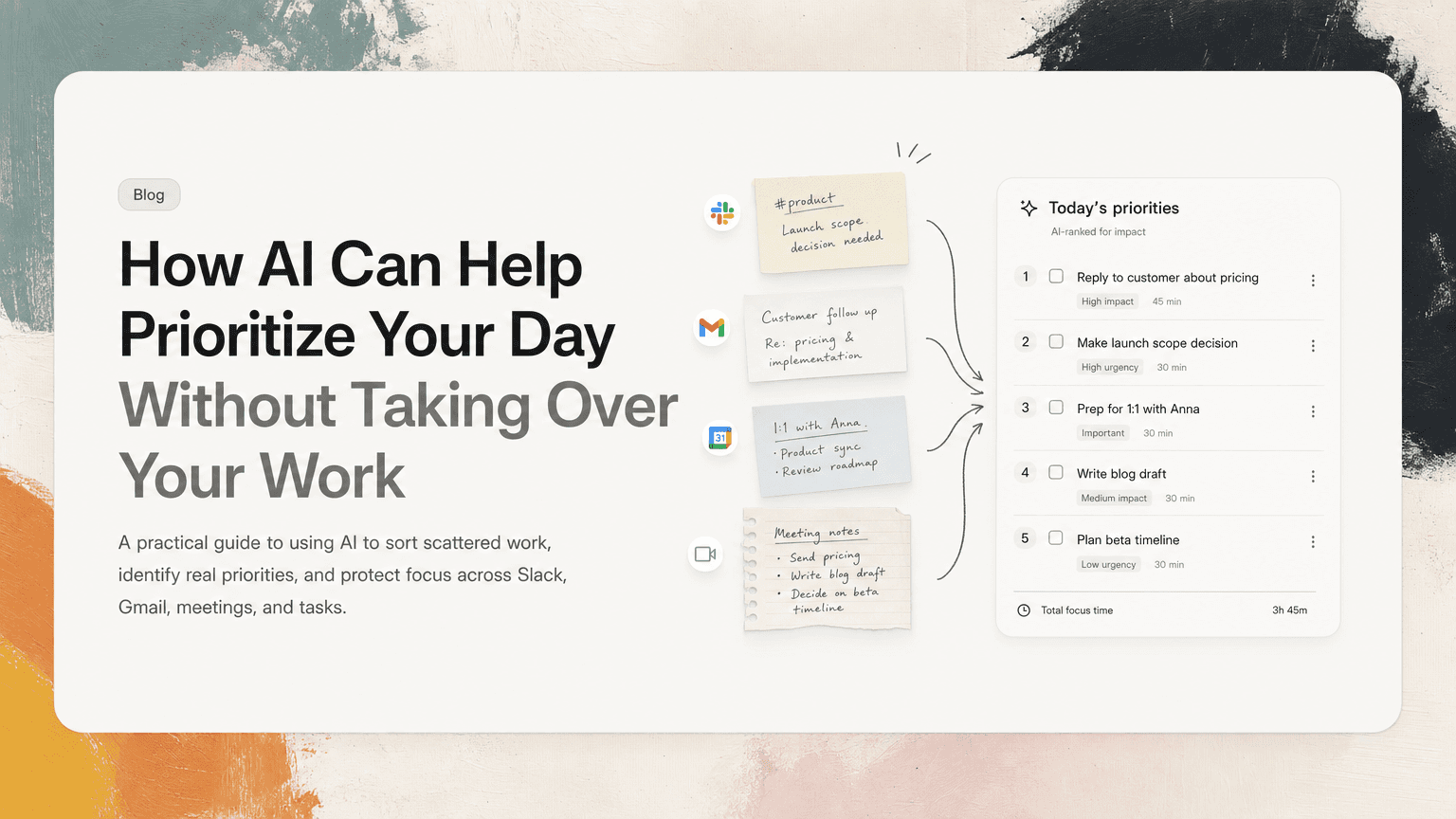Click the How AI Can Help headline
Image resolution: width=1456 pixels, height=819 pixels.
click(x=368, y=300)
